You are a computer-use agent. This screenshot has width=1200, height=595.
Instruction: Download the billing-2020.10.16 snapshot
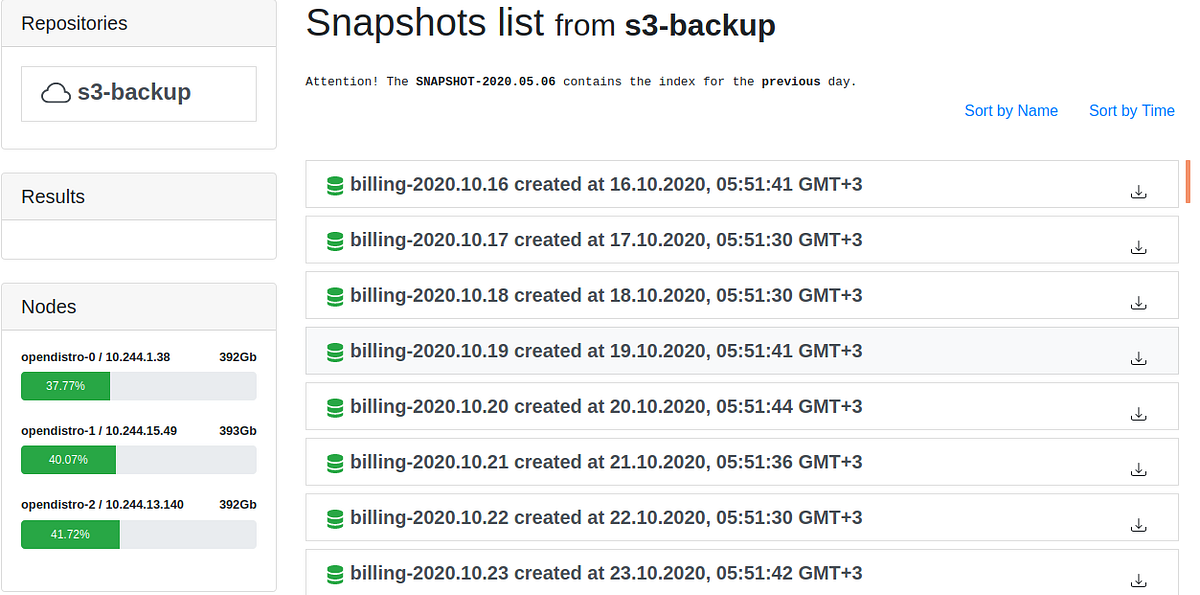click(x=1139, y=191)
